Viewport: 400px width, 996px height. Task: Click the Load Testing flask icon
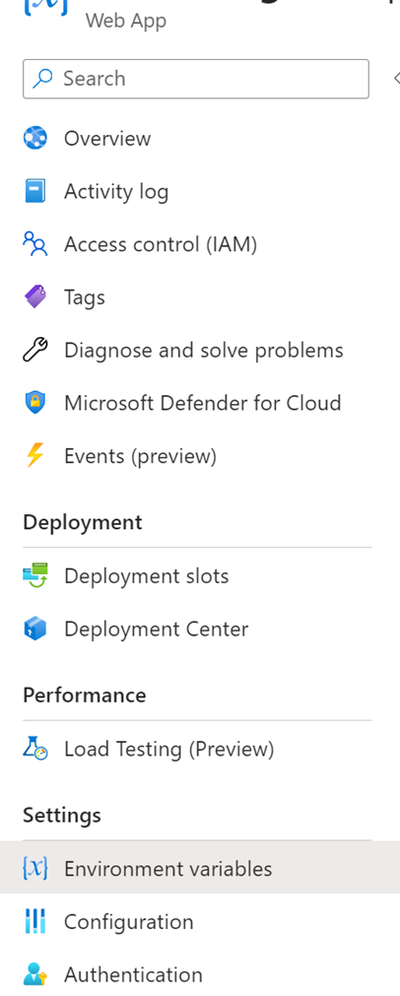tap(35, 749)
